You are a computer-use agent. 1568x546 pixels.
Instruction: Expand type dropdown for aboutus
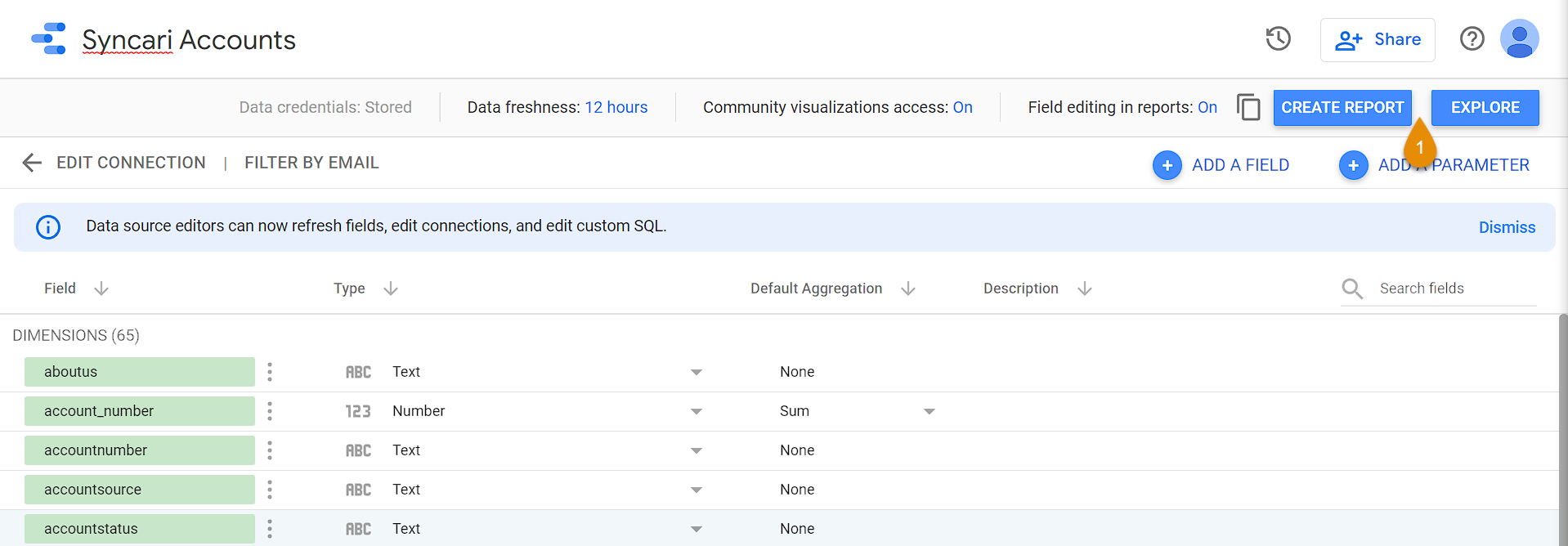click(x=696, y=372)
